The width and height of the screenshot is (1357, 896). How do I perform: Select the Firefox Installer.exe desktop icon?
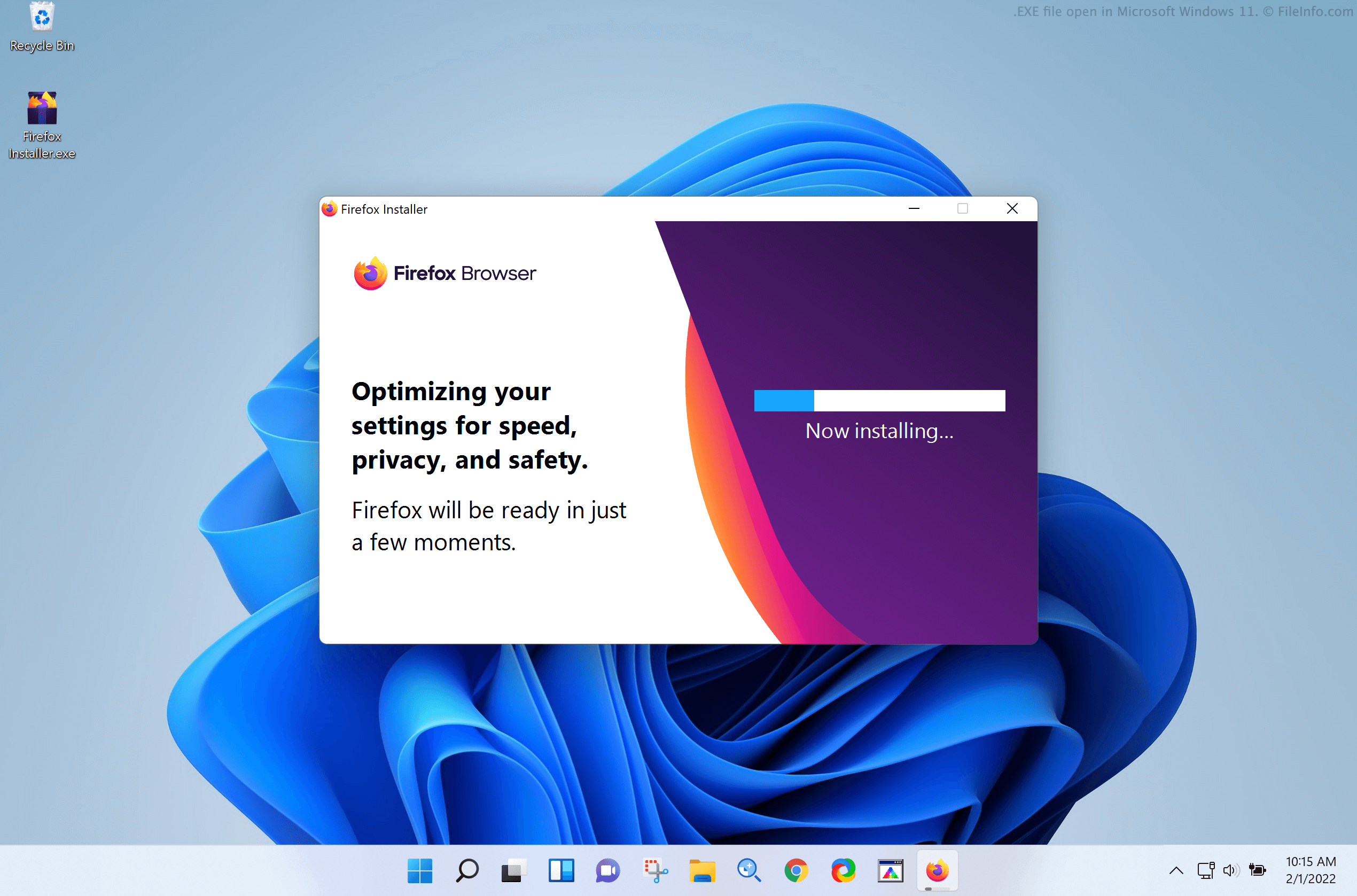pyautogui.click(x=42, y=125)
